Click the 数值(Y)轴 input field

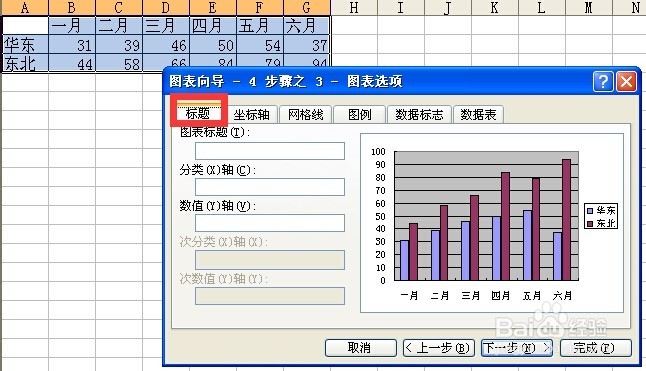pos(270,223)
